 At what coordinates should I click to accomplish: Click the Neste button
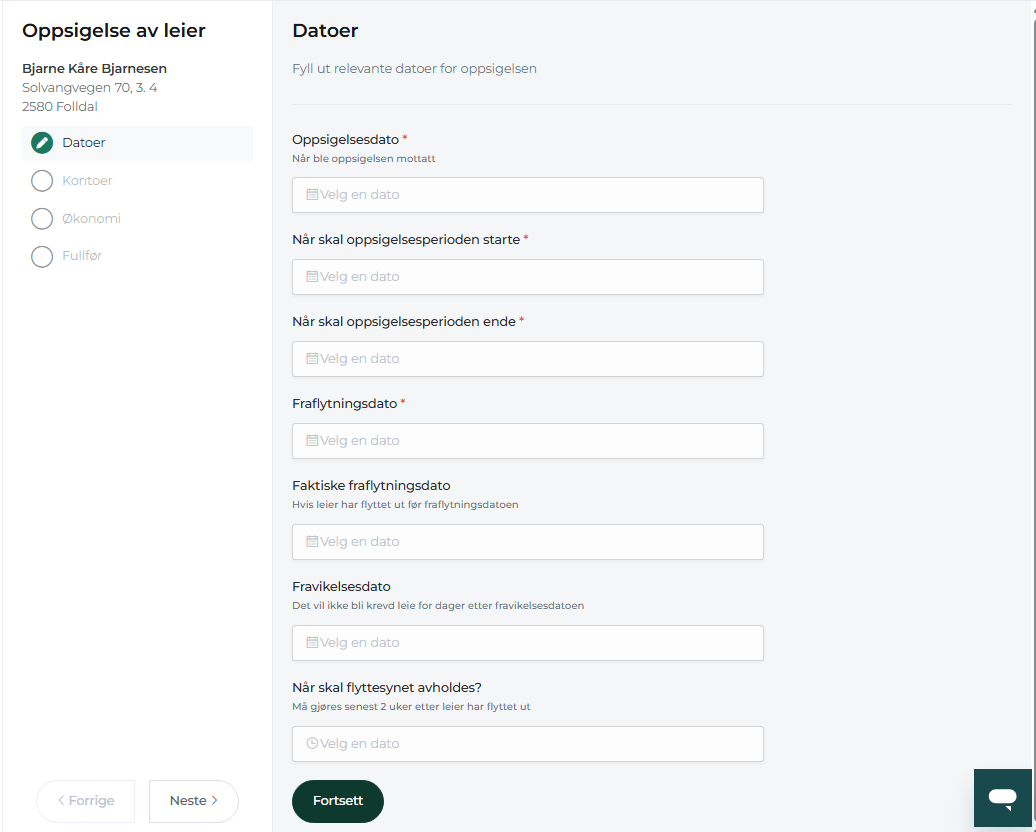194,801
